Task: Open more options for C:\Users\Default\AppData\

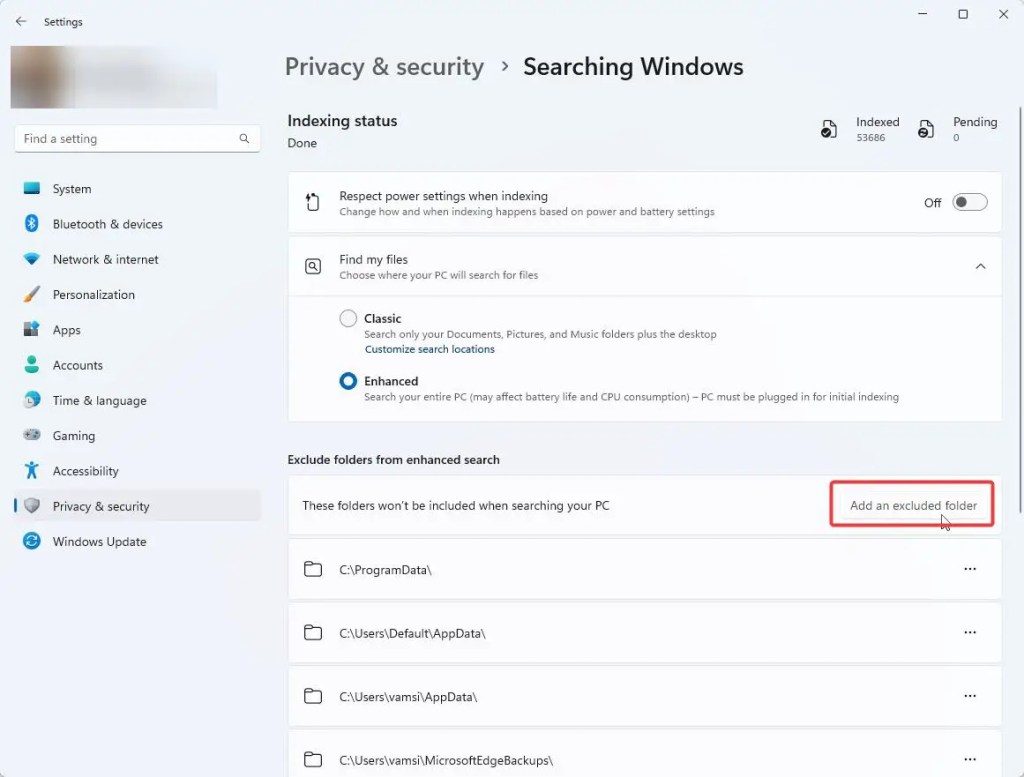Action: click(970, 632)
